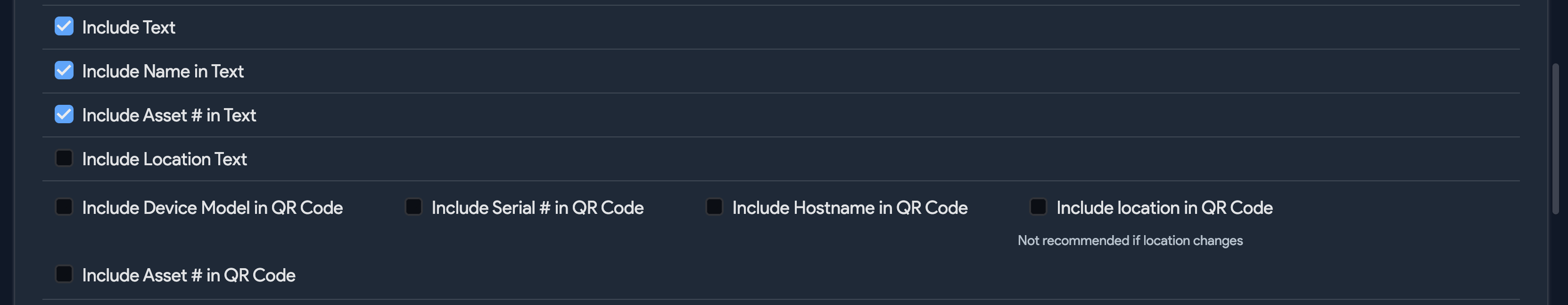Check Include Device Model in QR Code
Screen dimensions: 1568x305
pyautogui.click(x=64, y=207)
